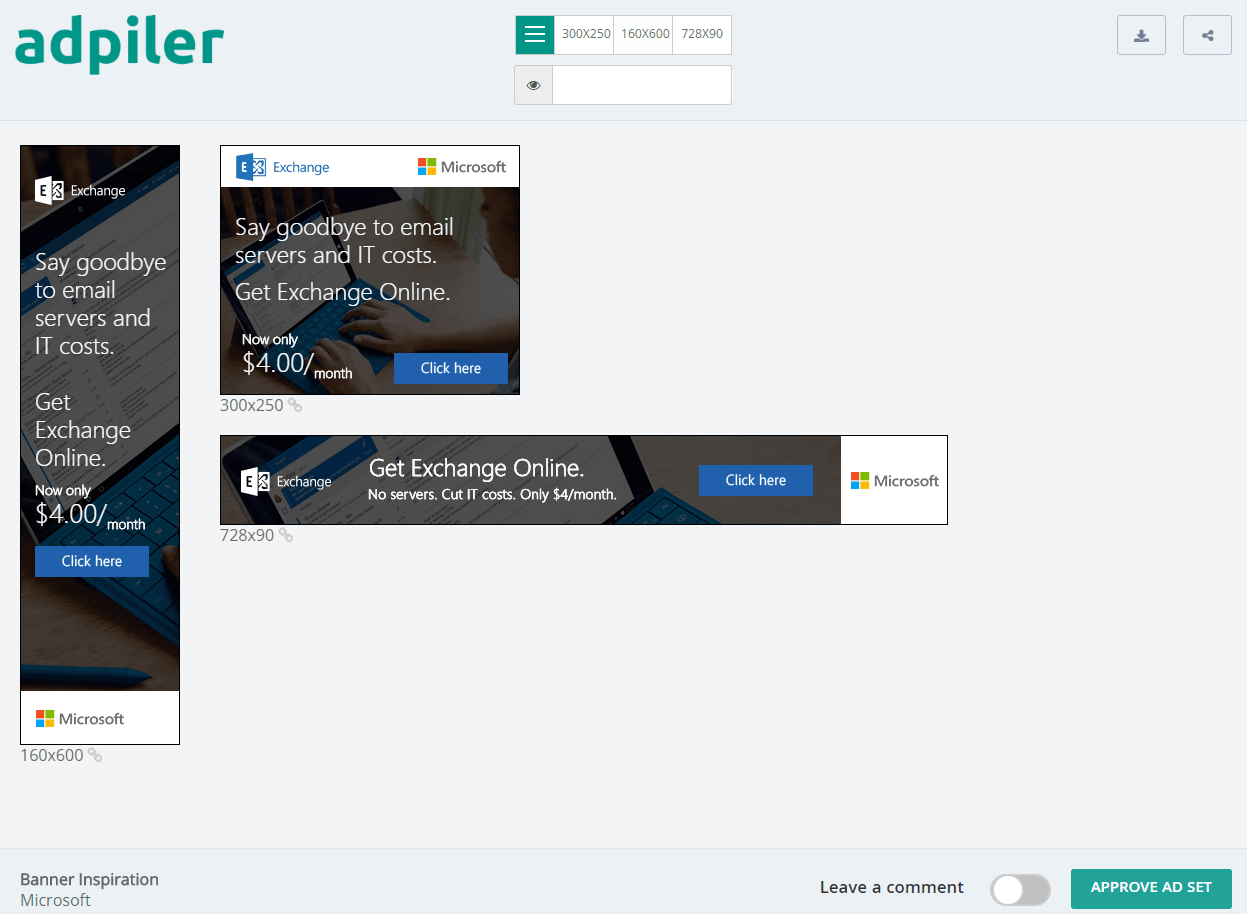Click the 300x250 size label text

[x=252, y=405]
